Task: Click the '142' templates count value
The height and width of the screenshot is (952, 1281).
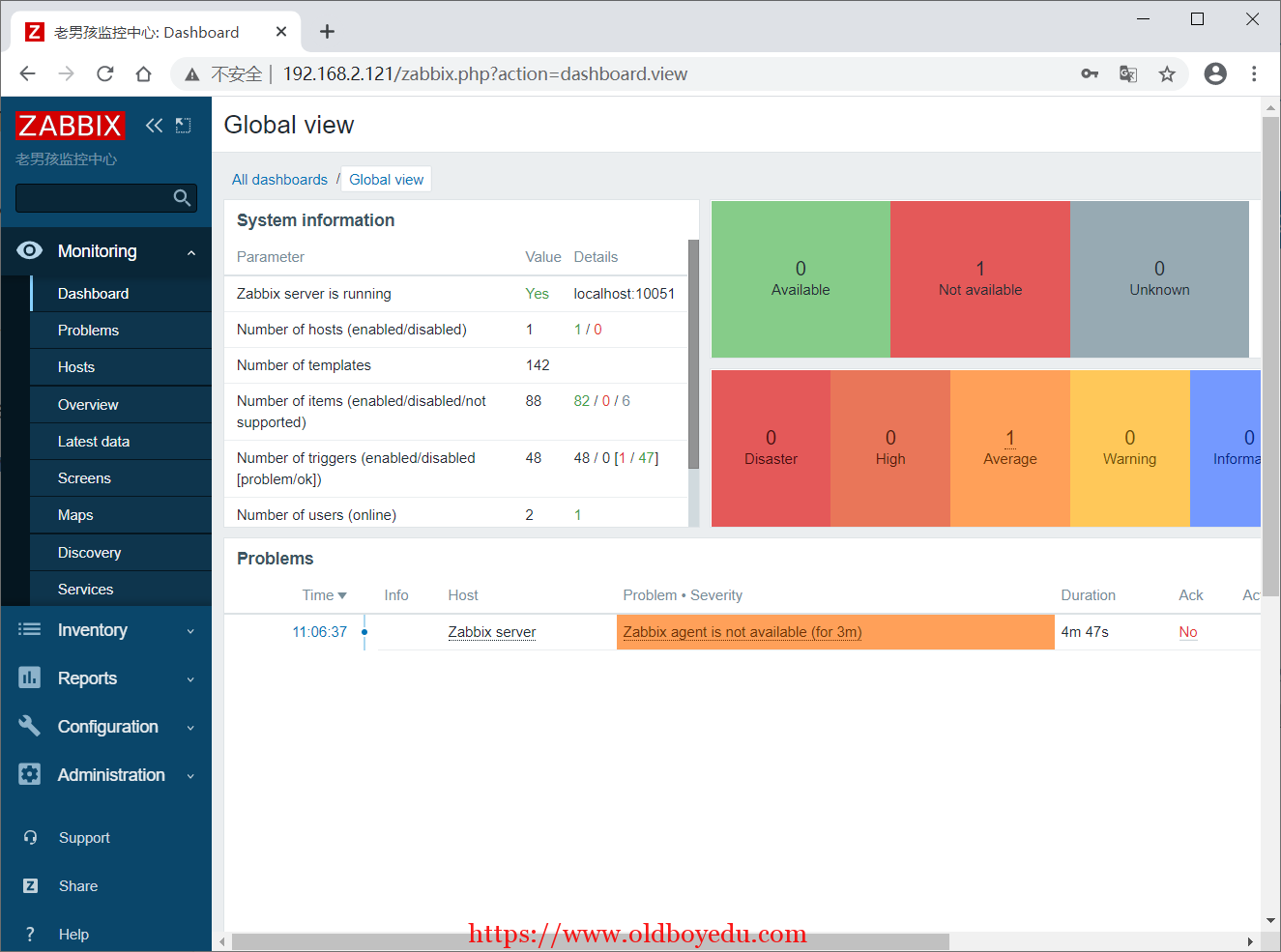Action: [538, 365]
